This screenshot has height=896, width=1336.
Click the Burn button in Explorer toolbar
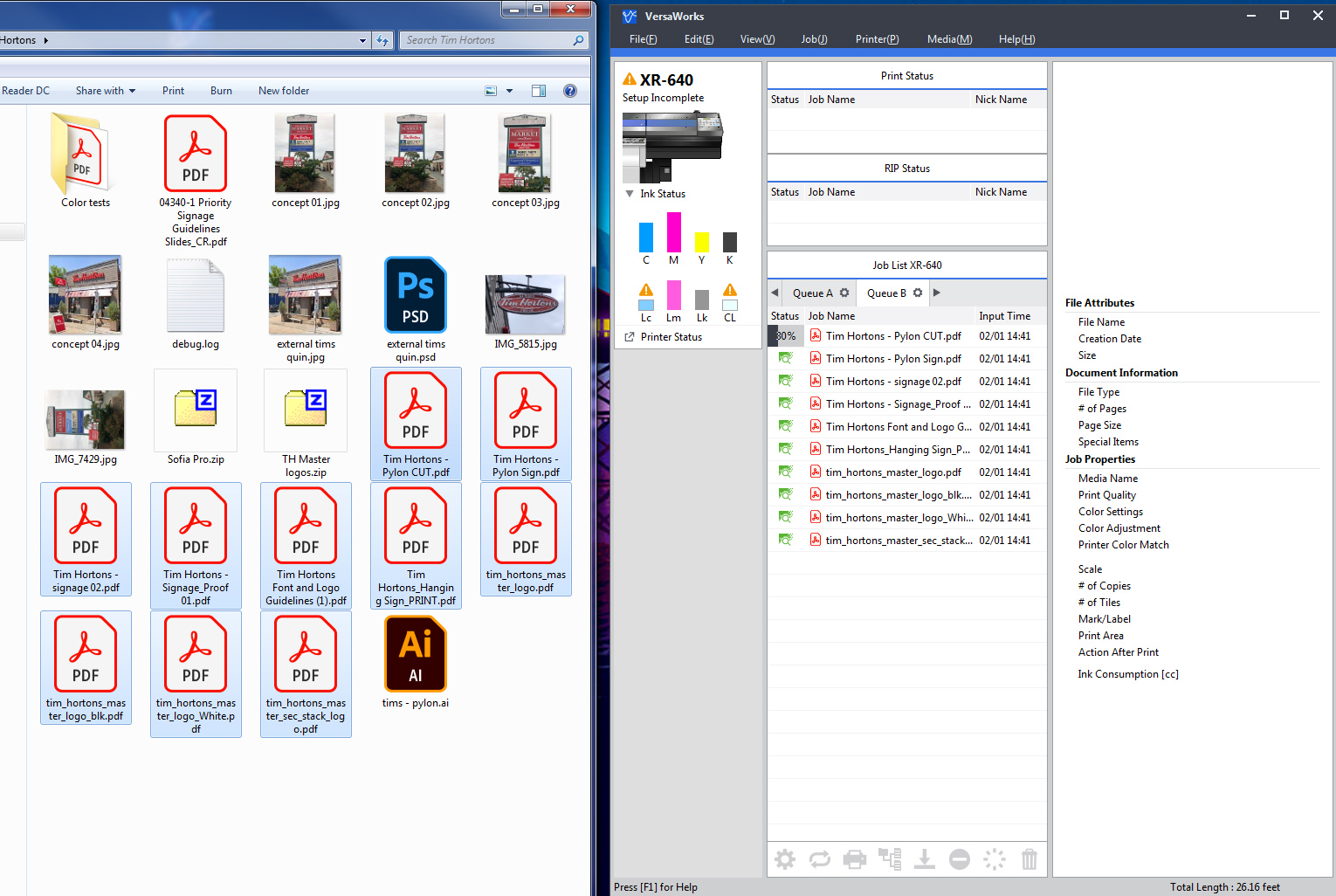(221, 91)
